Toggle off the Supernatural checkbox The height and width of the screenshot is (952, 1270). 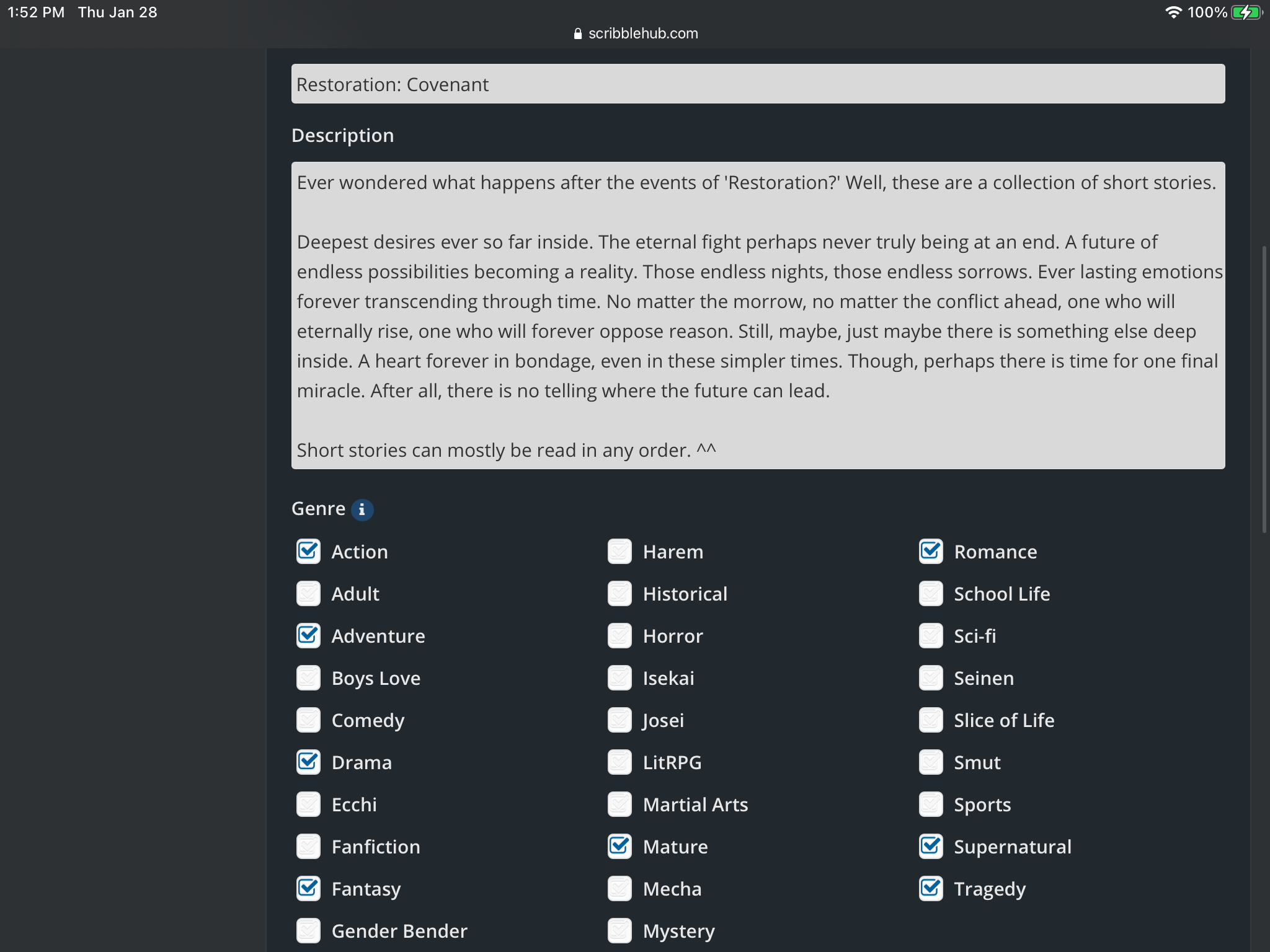coord(931,847)
